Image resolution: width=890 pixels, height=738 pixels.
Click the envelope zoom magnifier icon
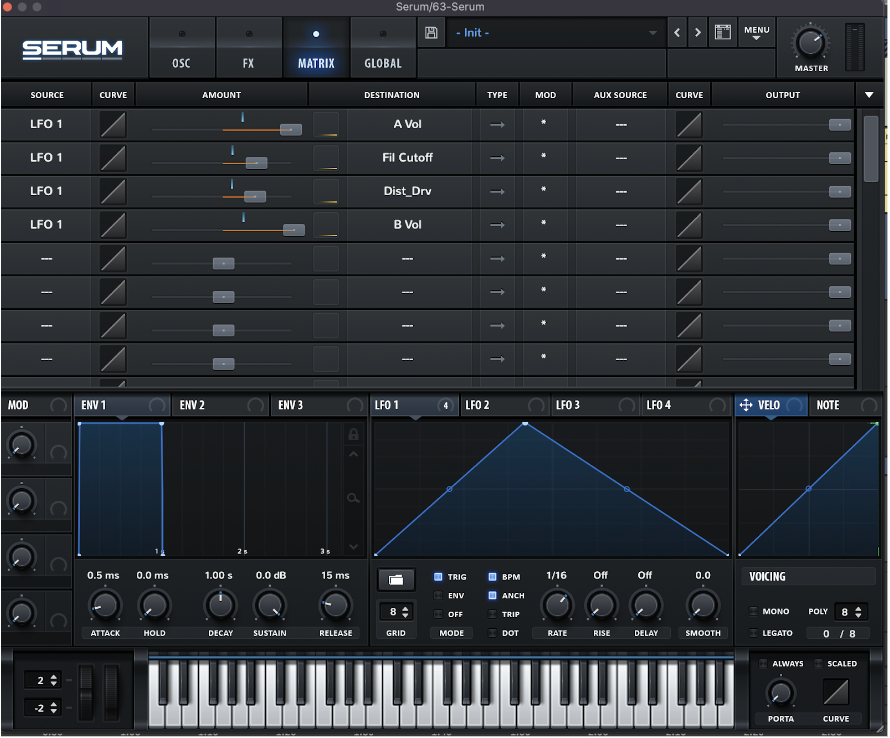pyautogui.click(x=352, y=497)
